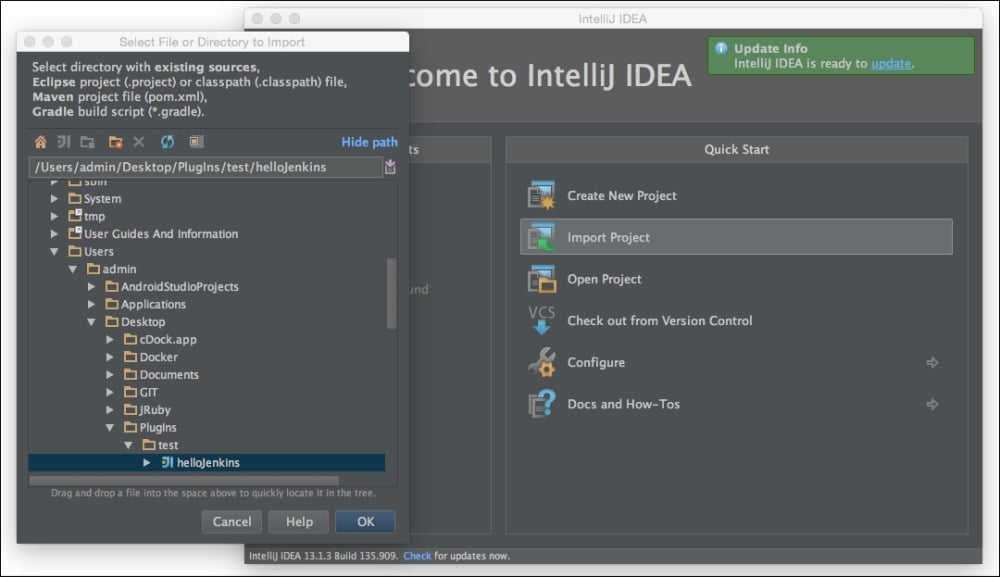Image resolution: width=1000 pixels, height=577 pixels.
Task: Refresh the file tree with sync icon
Action: point(167,142)
